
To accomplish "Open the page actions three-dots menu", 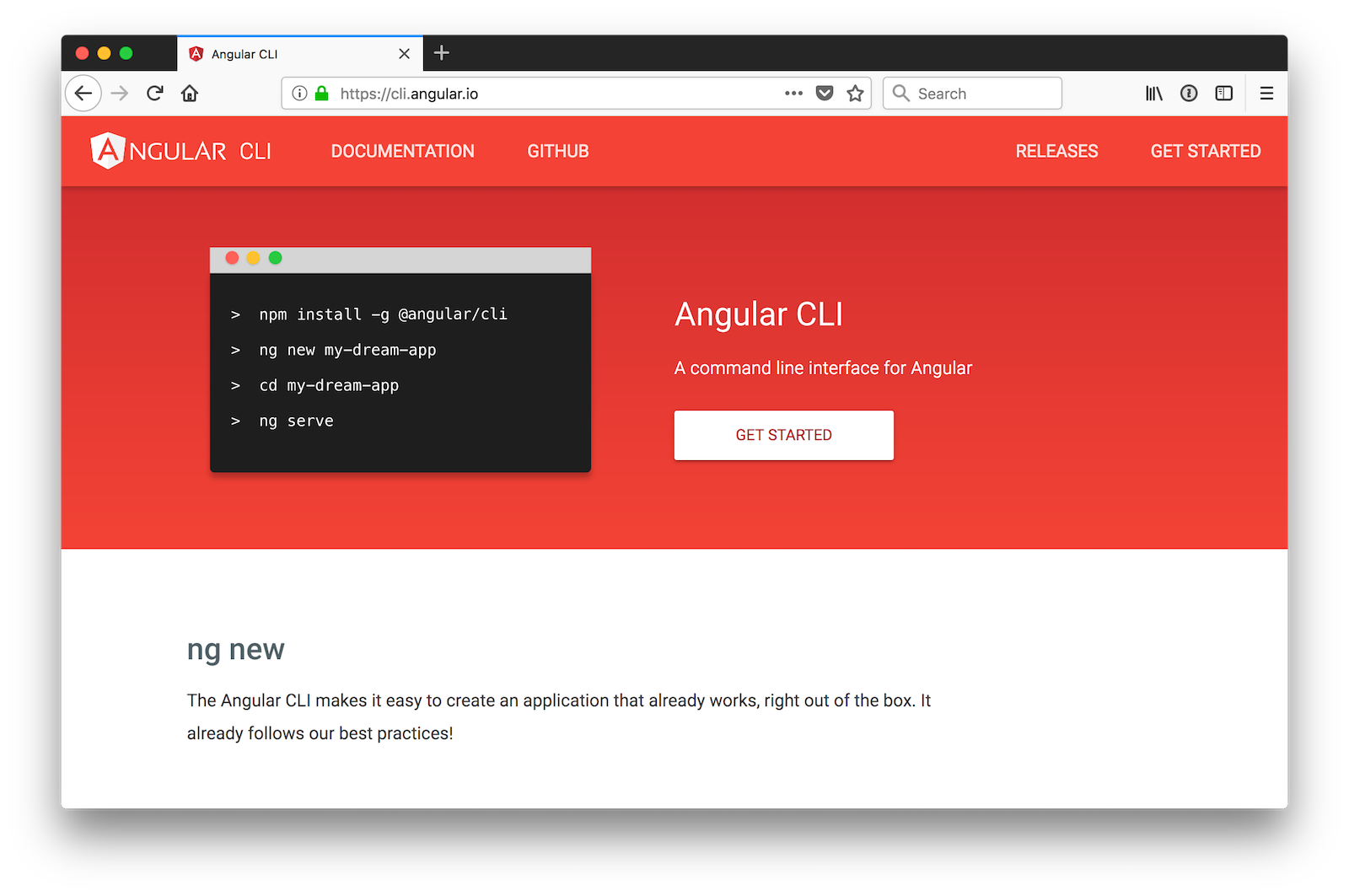I will click(793, 94).
